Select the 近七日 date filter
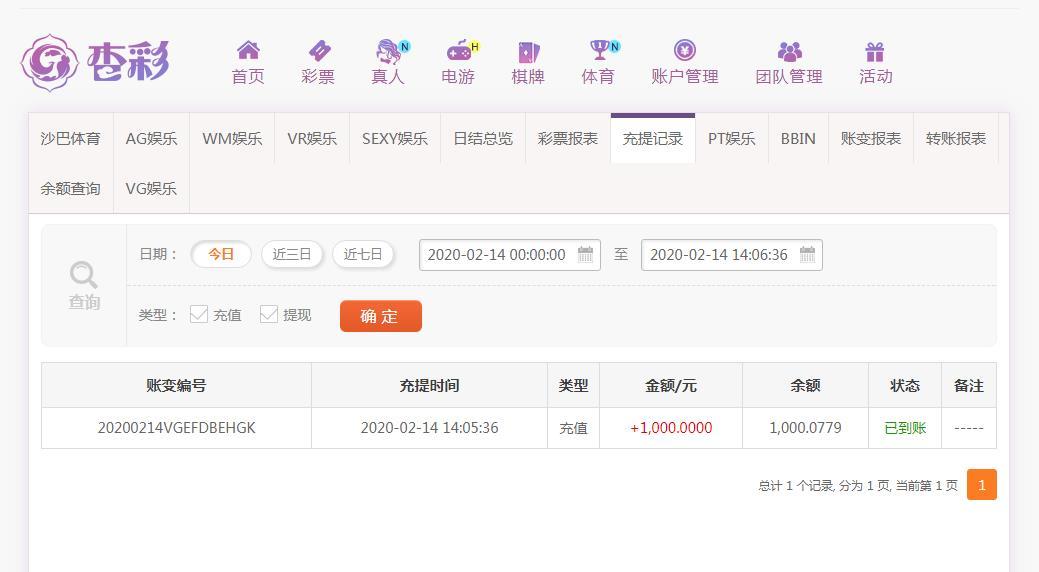The image size is (1039, 572). click(x=362, y=255)
